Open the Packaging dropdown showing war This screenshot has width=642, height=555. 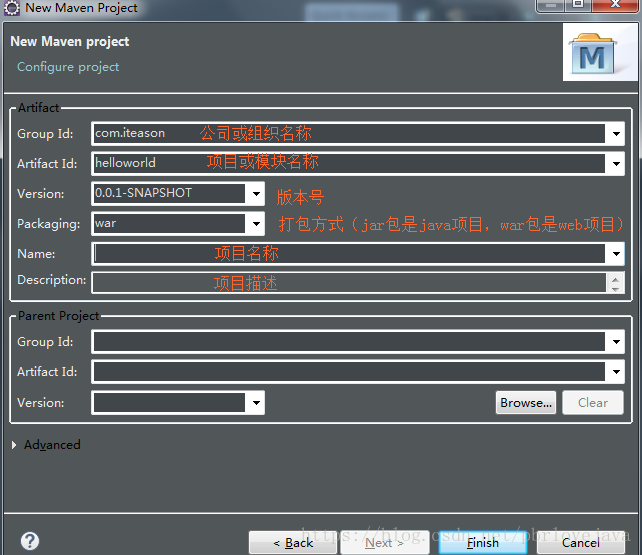pyautogui.click(x=256, y=223)
